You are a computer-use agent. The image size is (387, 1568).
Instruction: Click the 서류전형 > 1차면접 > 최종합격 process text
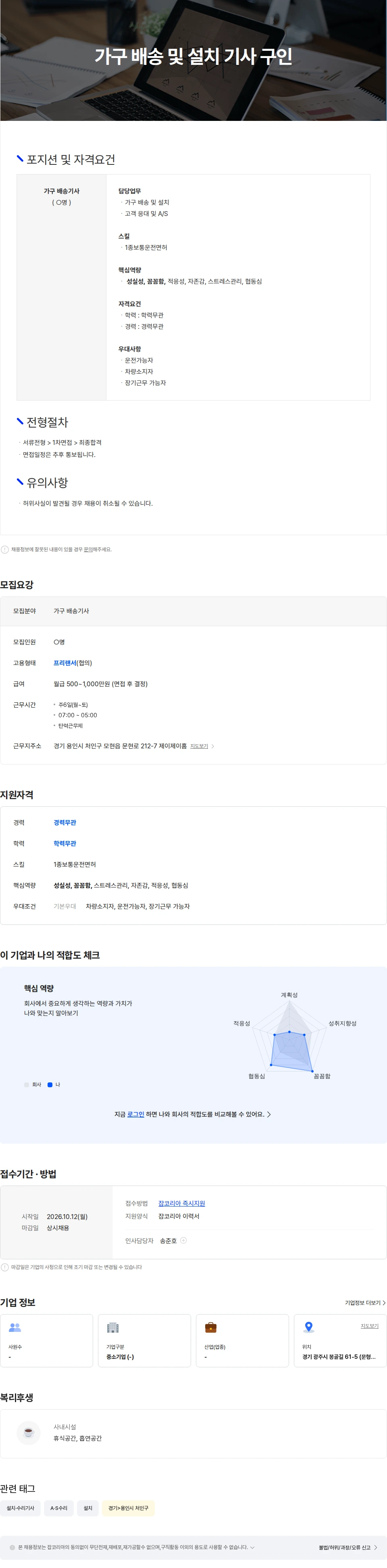62,442
